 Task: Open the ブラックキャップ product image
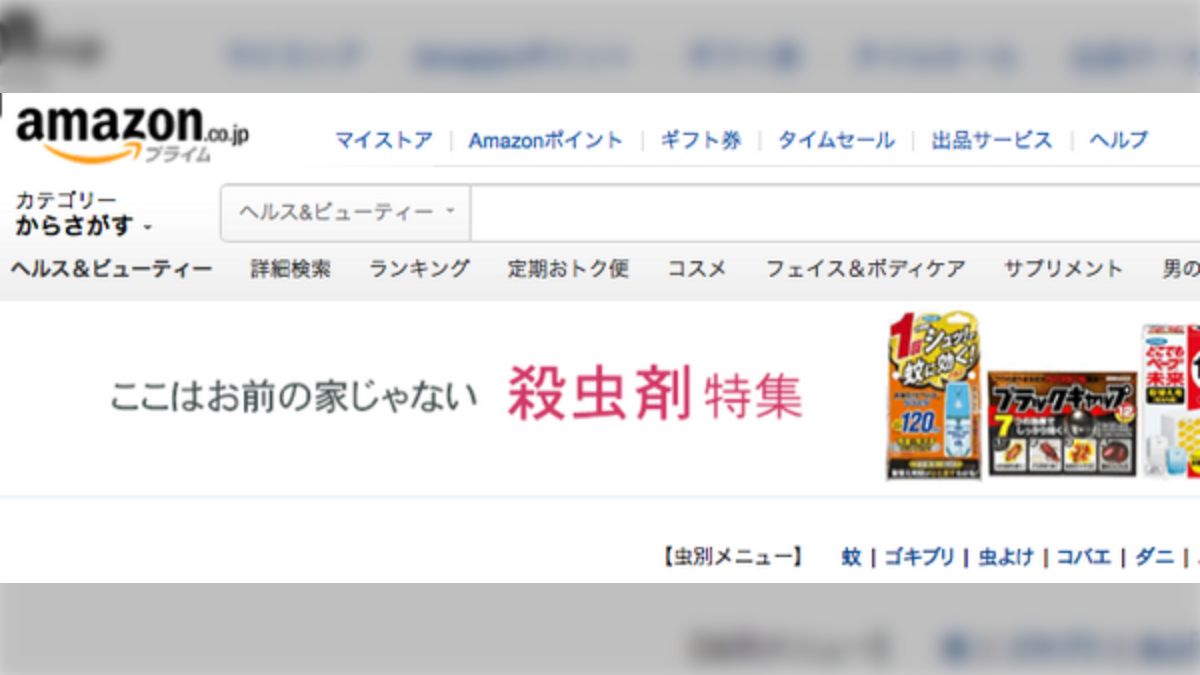(1062, 422)
